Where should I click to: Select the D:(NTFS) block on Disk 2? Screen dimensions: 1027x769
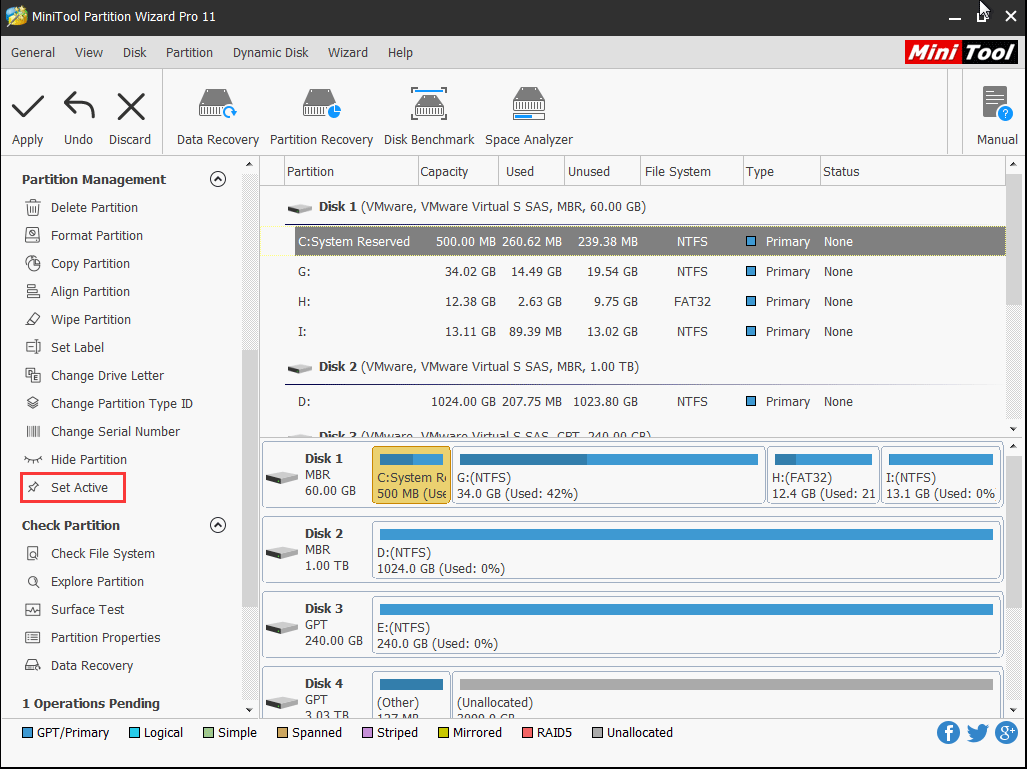click(686, 550)
